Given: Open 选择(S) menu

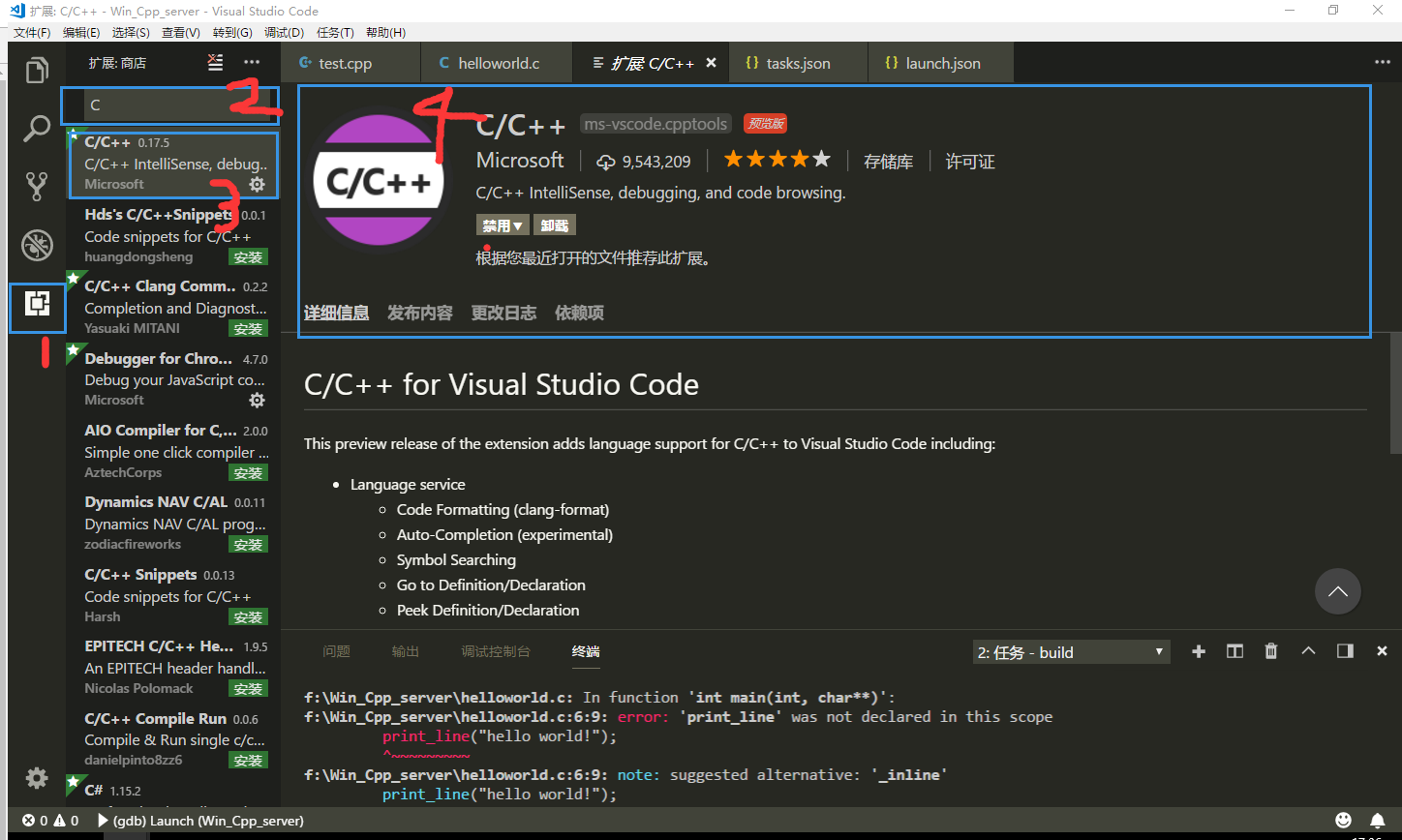Looking at the screenshot, I should [131, 32].
